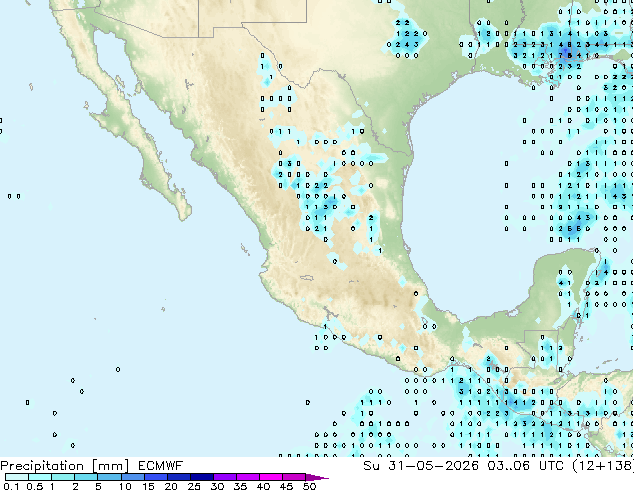The image size is (634, 490).
Task: Click the 'ECMWF' model label
Action: (160, 466)
